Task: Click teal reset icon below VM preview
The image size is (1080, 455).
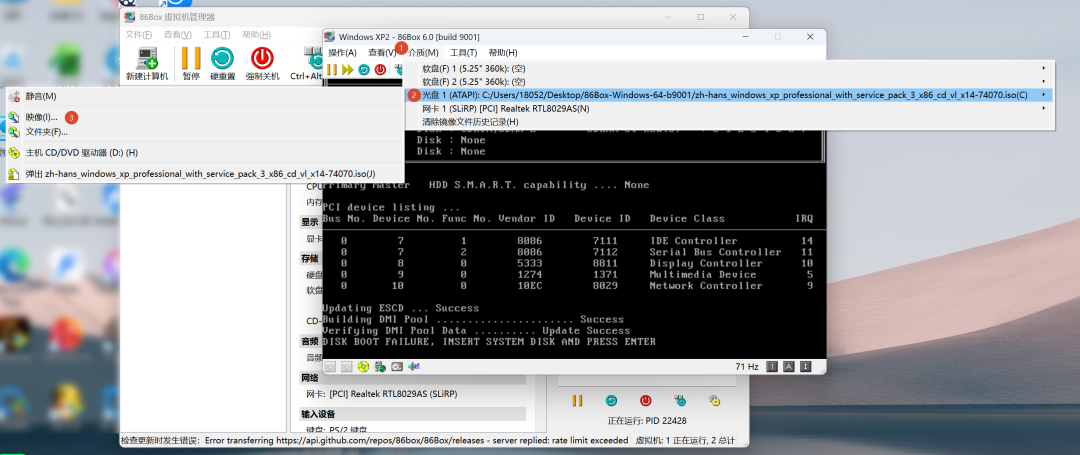Action: (611, 401)
